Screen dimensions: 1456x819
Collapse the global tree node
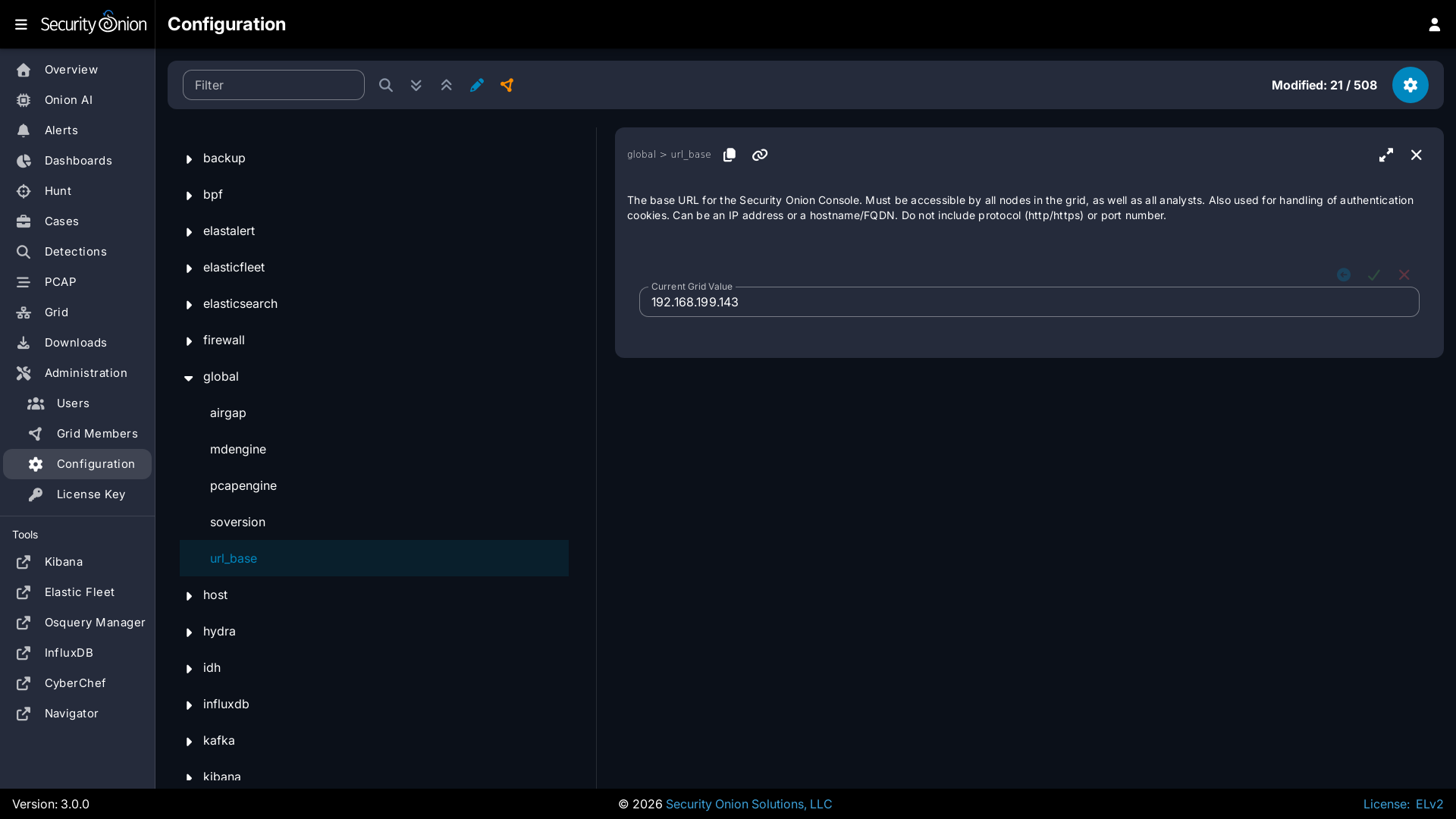pyautogui.click(x=189, y=378)
